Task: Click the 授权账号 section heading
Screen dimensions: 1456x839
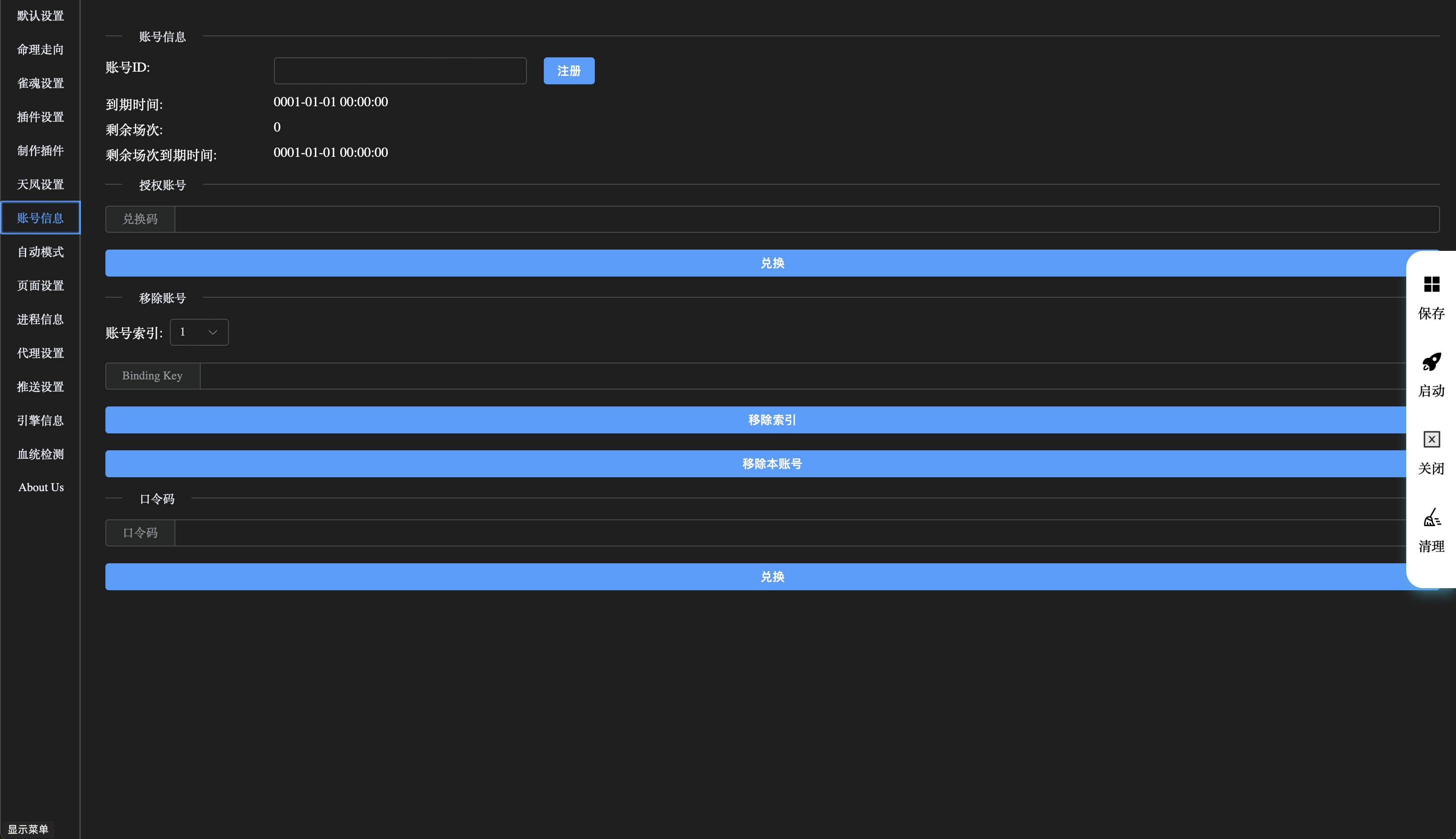Action: coord(162,185)
